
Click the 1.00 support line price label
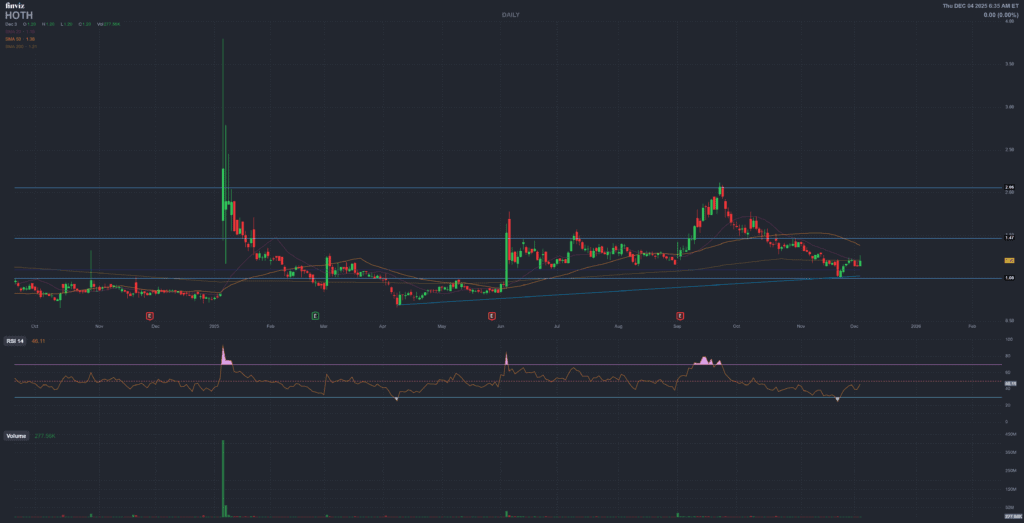(1009, 278)
